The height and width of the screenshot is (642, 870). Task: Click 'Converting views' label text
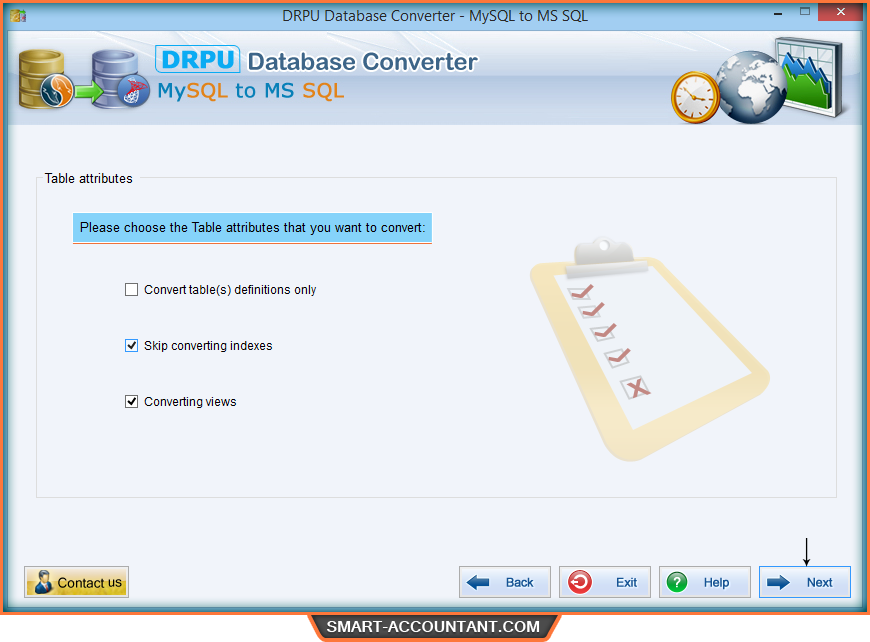190,402
